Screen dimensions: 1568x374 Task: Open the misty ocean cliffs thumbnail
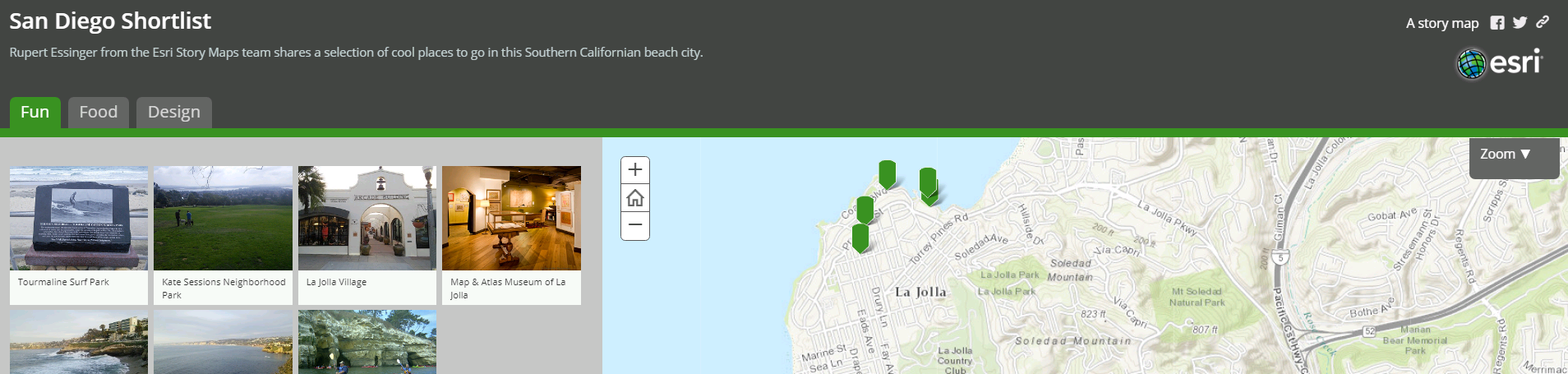coord(223,342)
